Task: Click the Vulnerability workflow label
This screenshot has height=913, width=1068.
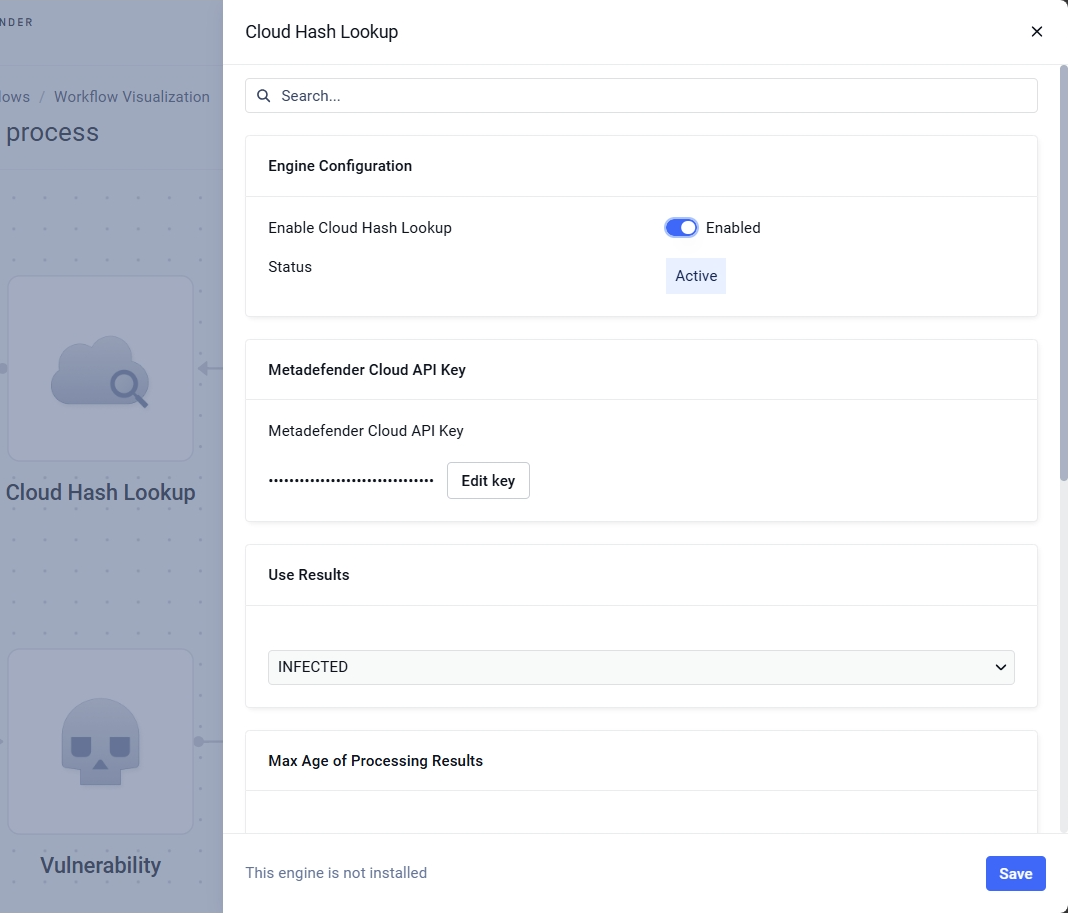Action: 100,865
